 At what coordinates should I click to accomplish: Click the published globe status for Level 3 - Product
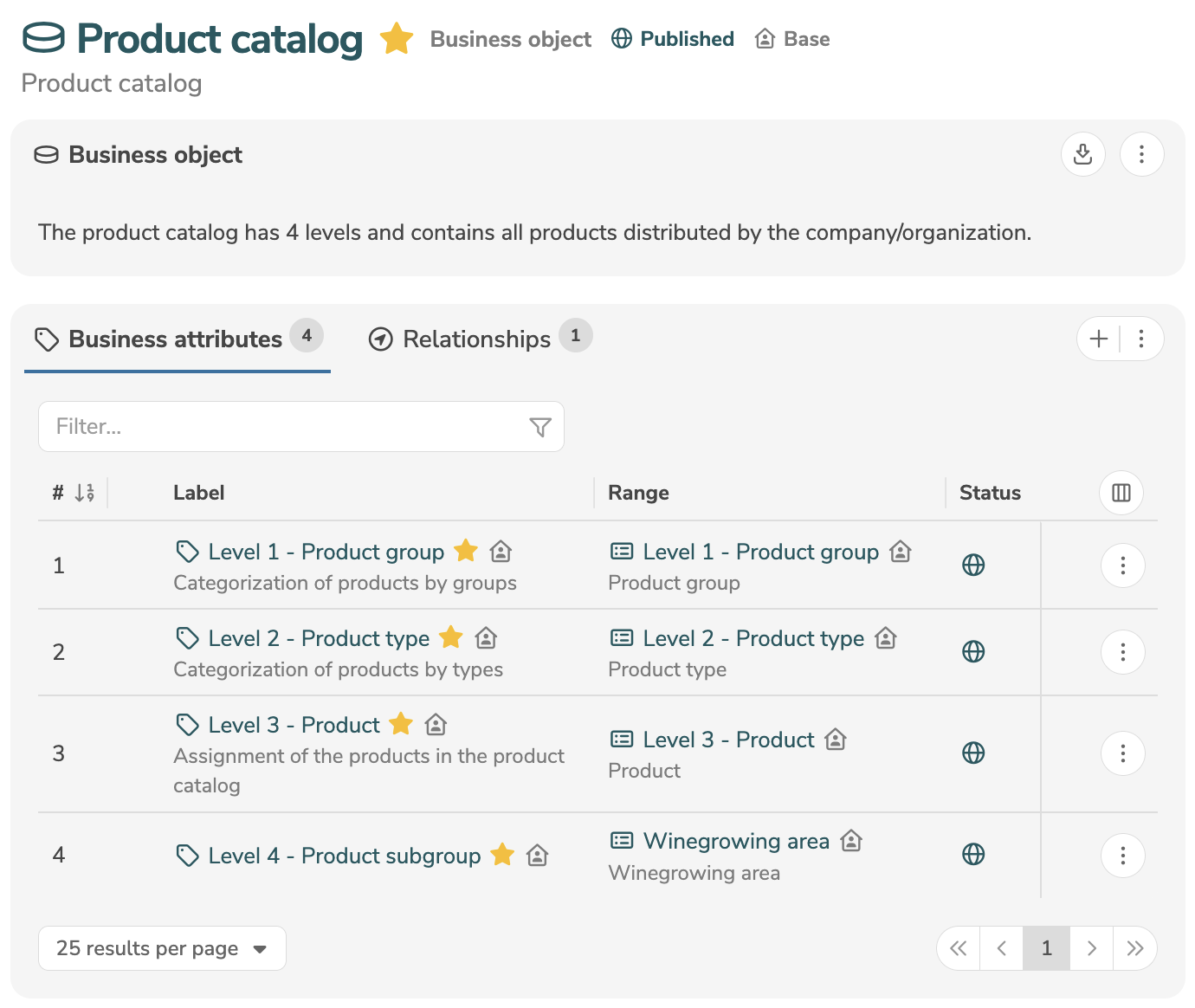[x=973, y=753]
